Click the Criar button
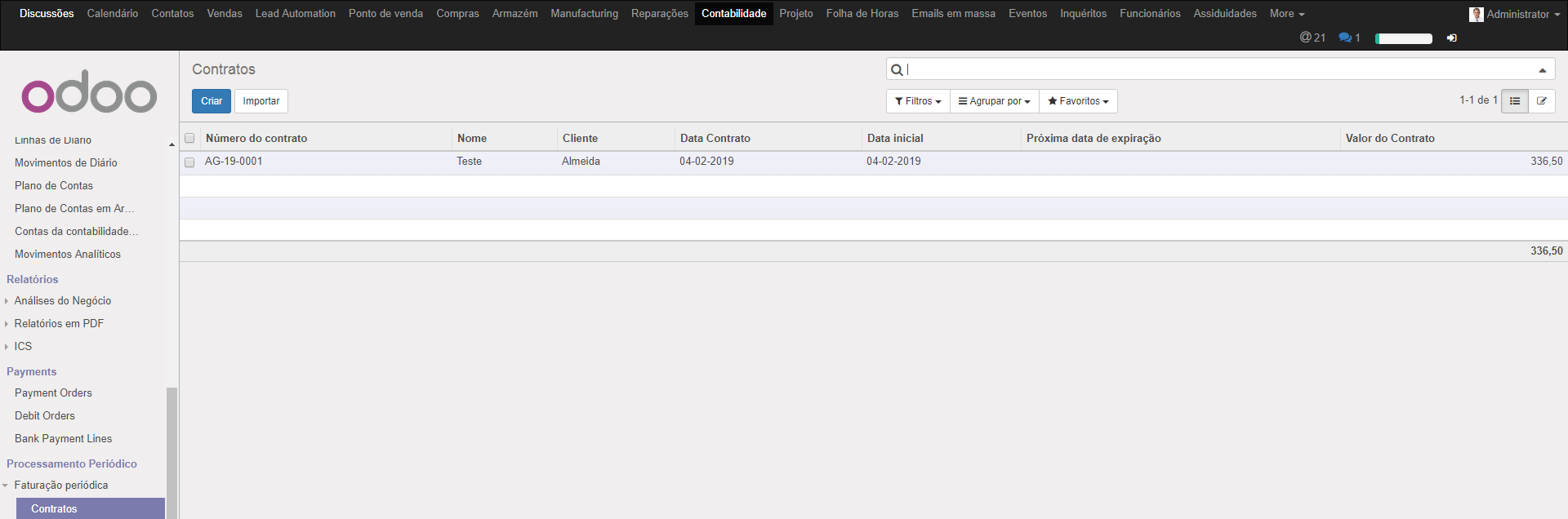 tap(212, 101)
